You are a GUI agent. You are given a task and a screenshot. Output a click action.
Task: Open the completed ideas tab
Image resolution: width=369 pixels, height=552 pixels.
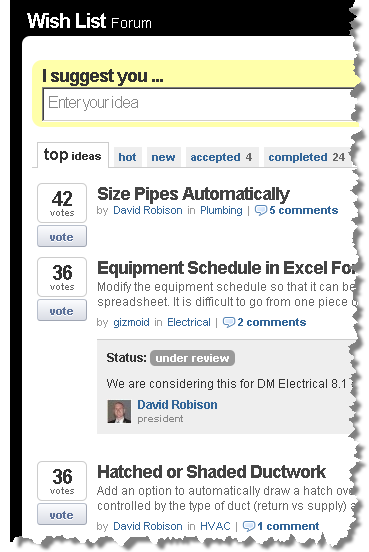(x=307, y=157)
